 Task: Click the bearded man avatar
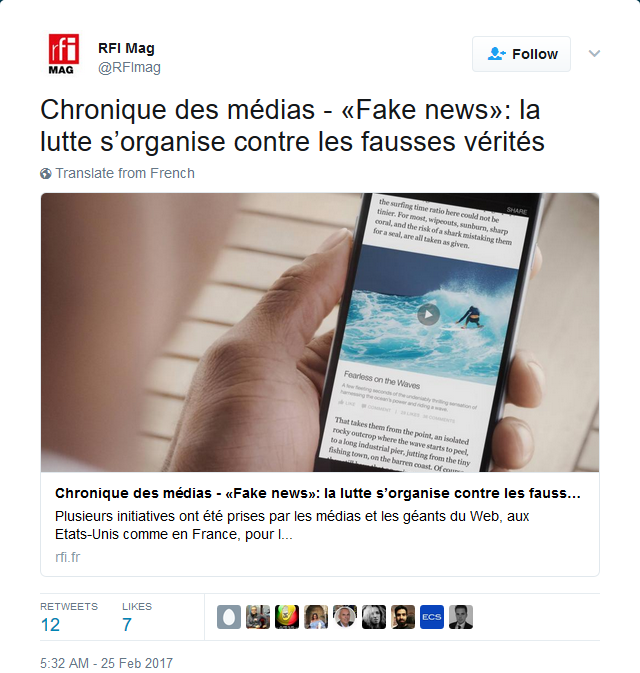pyautogui.click(x=403, y=617)
